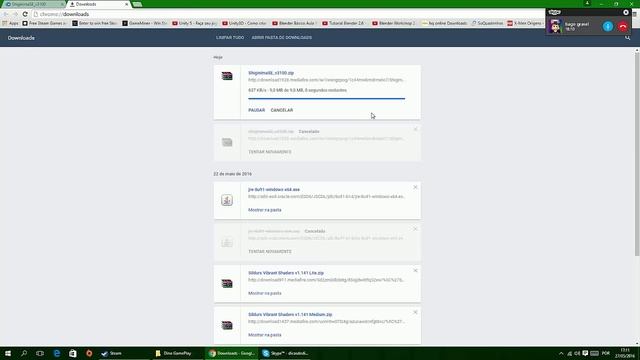The image size is (640, 360).
Task: Open the taskbar clock and date
Action: (x=625, y=353)
